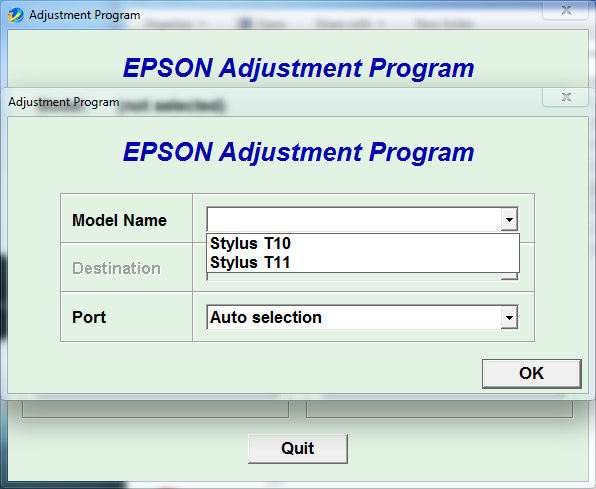The height and width of the screenshot is (489, 596).
Task: Click the front dialog's EPSON Adjustment Program heading
Action: pos(298,152)
